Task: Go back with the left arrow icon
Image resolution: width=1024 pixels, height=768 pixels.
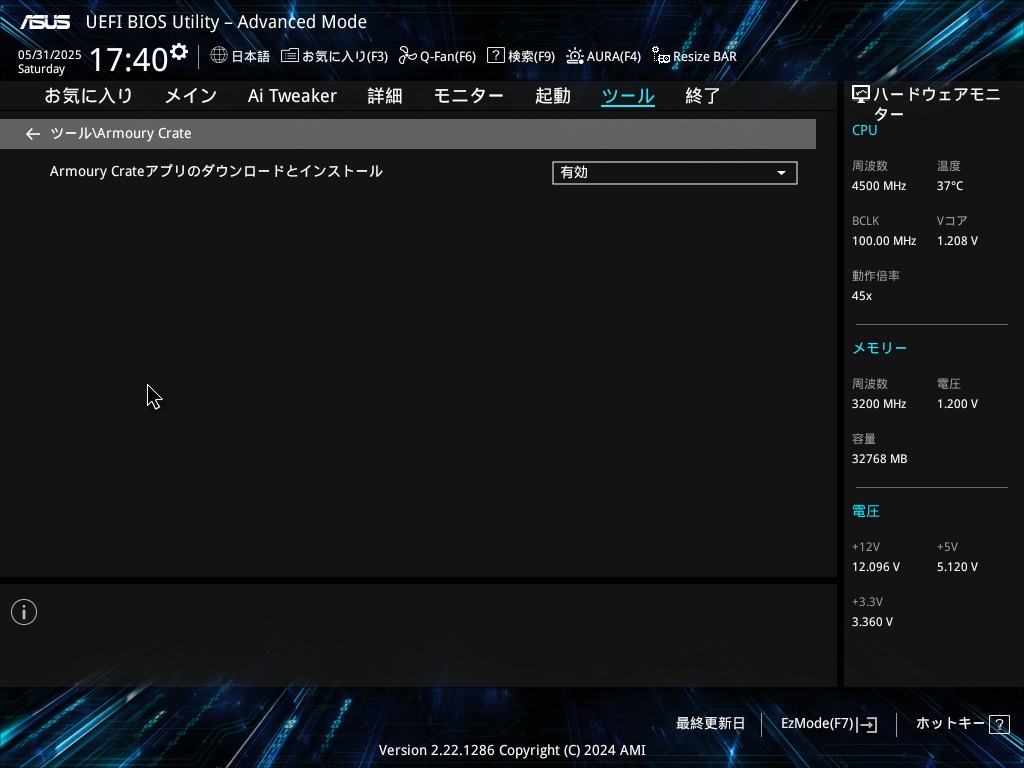Action: [33, 134]
